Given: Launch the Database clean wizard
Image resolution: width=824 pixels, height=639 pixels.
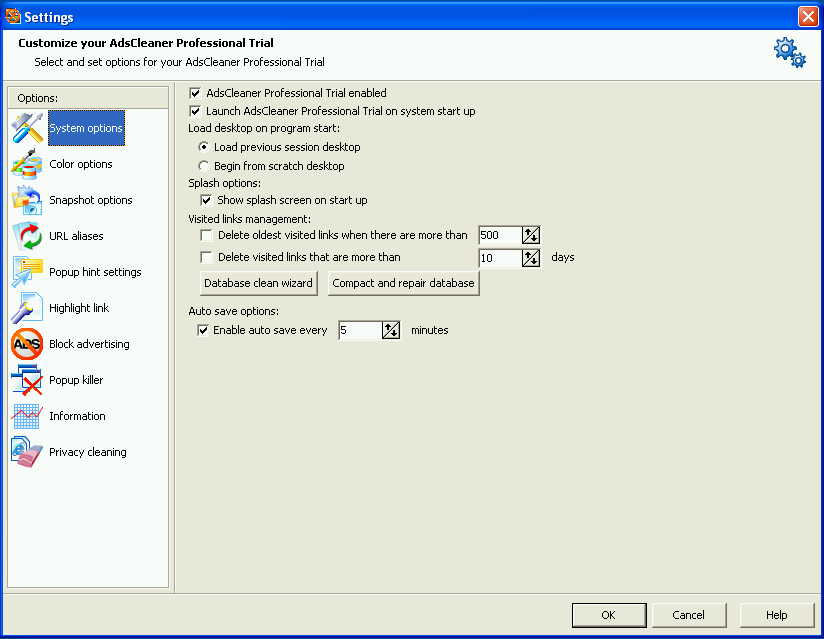Looking at the screenshot, I should [259, 283].
